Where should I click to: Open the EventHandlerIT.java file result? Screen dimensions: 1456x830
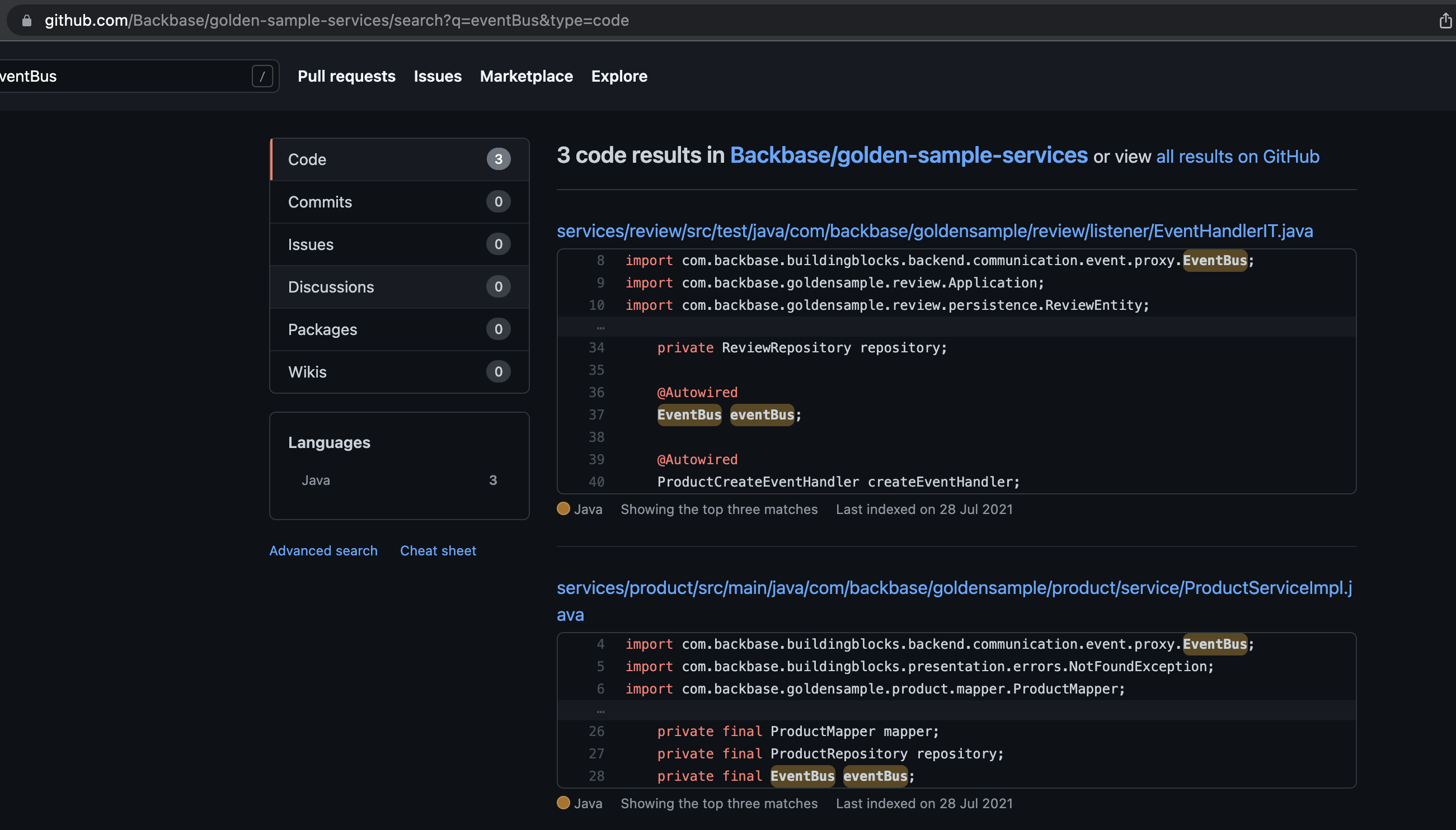tap(934, 231)
